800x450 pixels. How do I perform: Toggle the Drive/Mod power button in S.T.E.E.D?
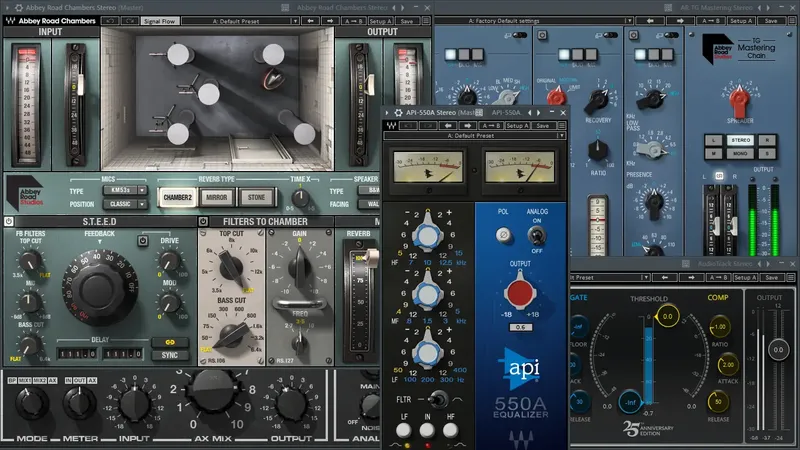pos(143,240)
